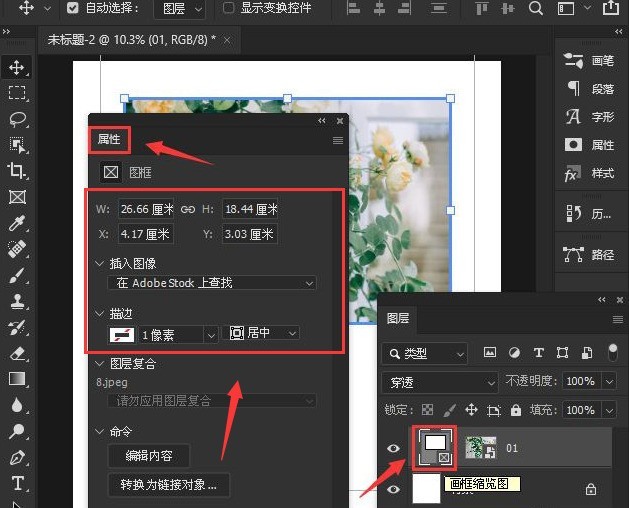
Task: Click the stroke color swatch under 描边
Action: coord(123,333)
